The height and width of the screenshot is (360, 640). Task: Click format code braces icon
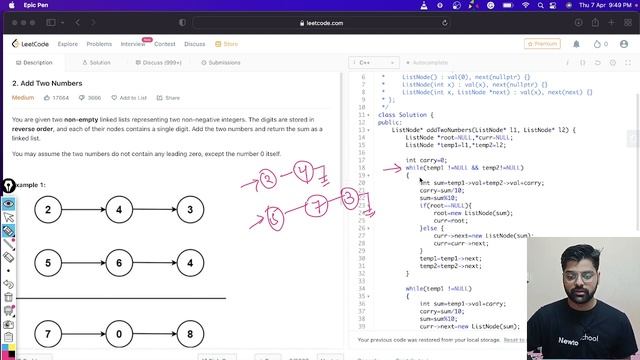(582, 62)
